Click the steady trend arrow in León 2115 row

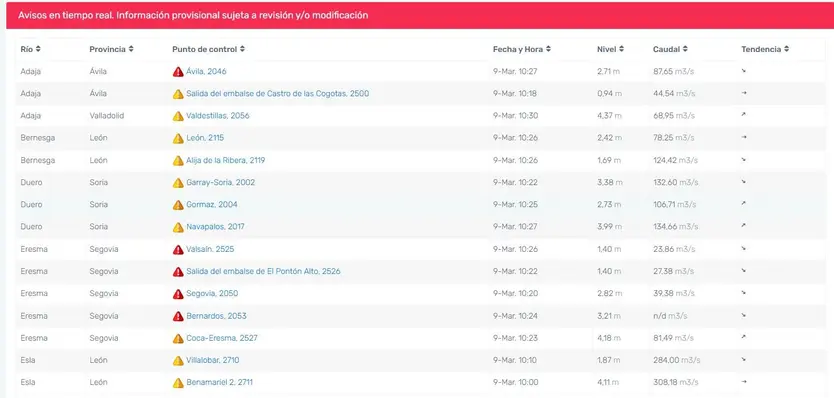pyautogui.click(x=744, y=137)
